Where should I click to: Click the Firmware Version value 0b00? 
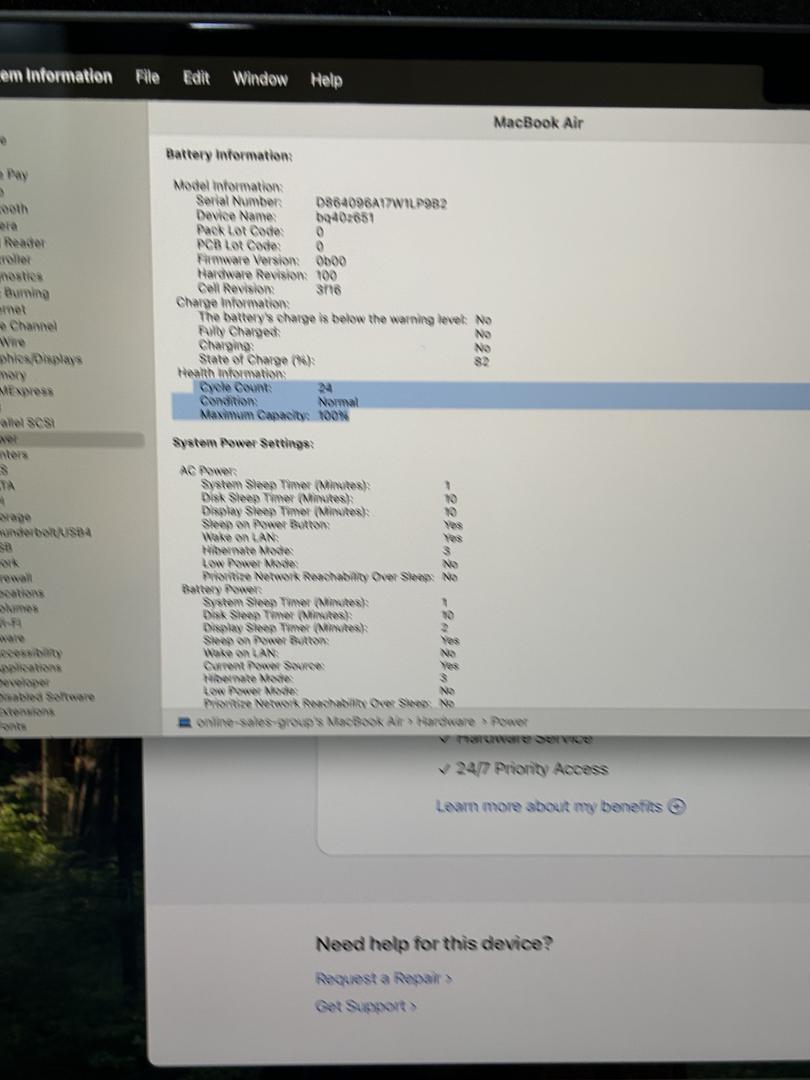331,261
